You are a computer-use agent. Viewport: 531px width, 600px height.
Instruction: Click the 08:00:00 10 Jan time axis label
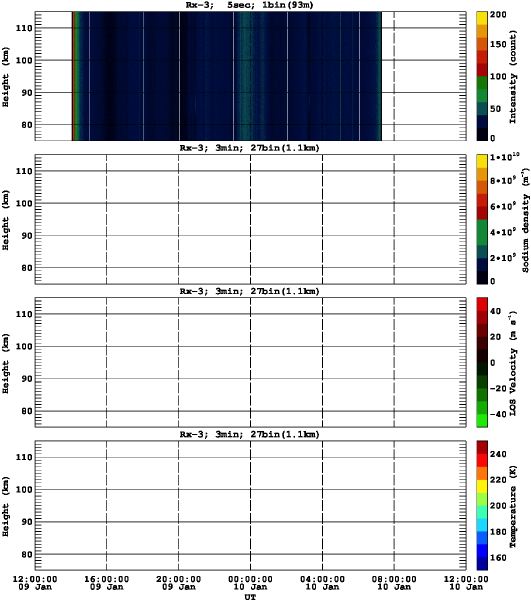point(394,583)
